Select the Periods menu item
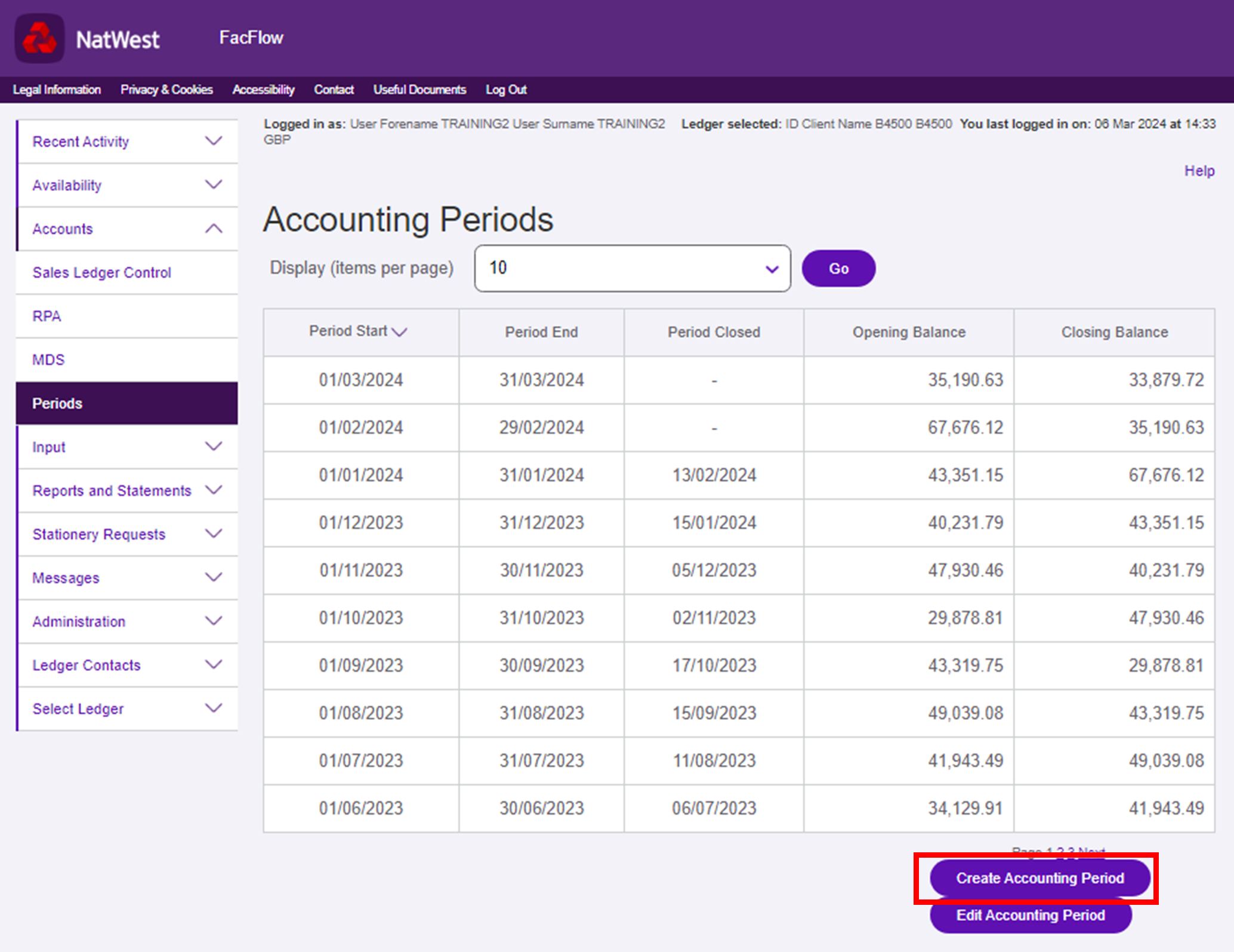 coord(57,403)
